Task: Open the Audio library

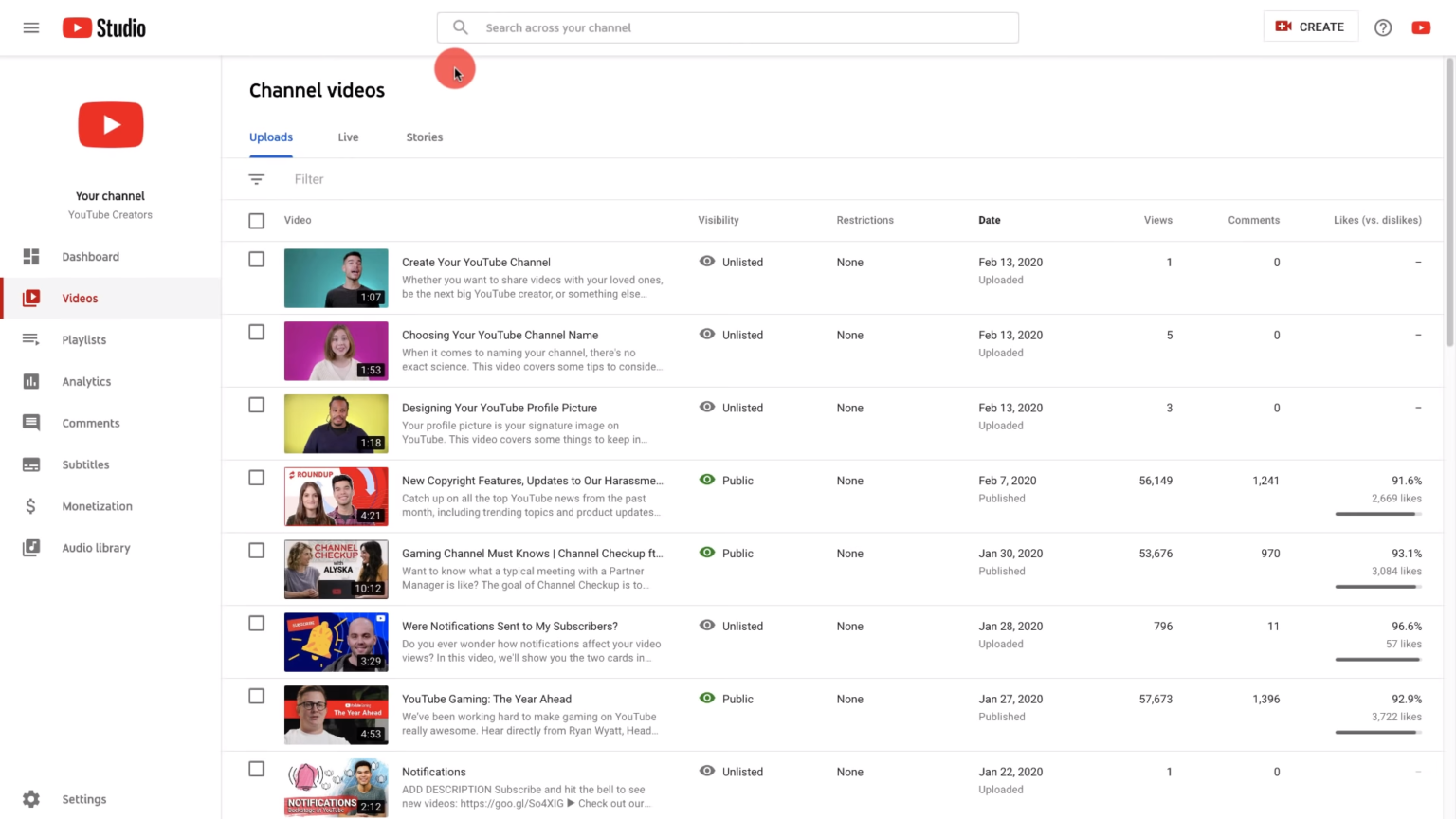Action: pyautogui.click(x=96, y=548)
